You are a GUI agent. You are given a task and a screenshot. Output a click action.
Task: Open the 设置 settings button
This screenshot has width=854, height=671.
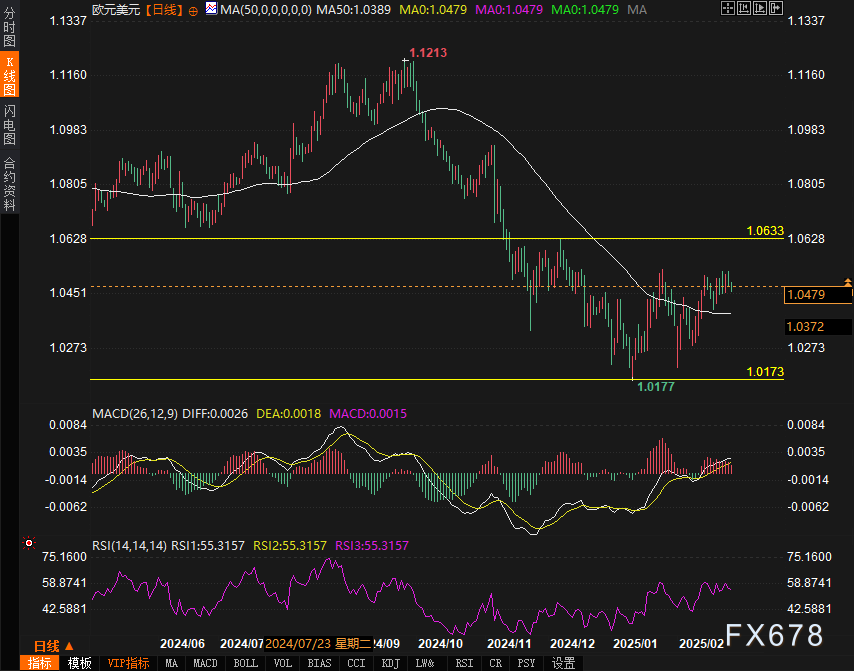pyautogui.click(x=564, y=663)
